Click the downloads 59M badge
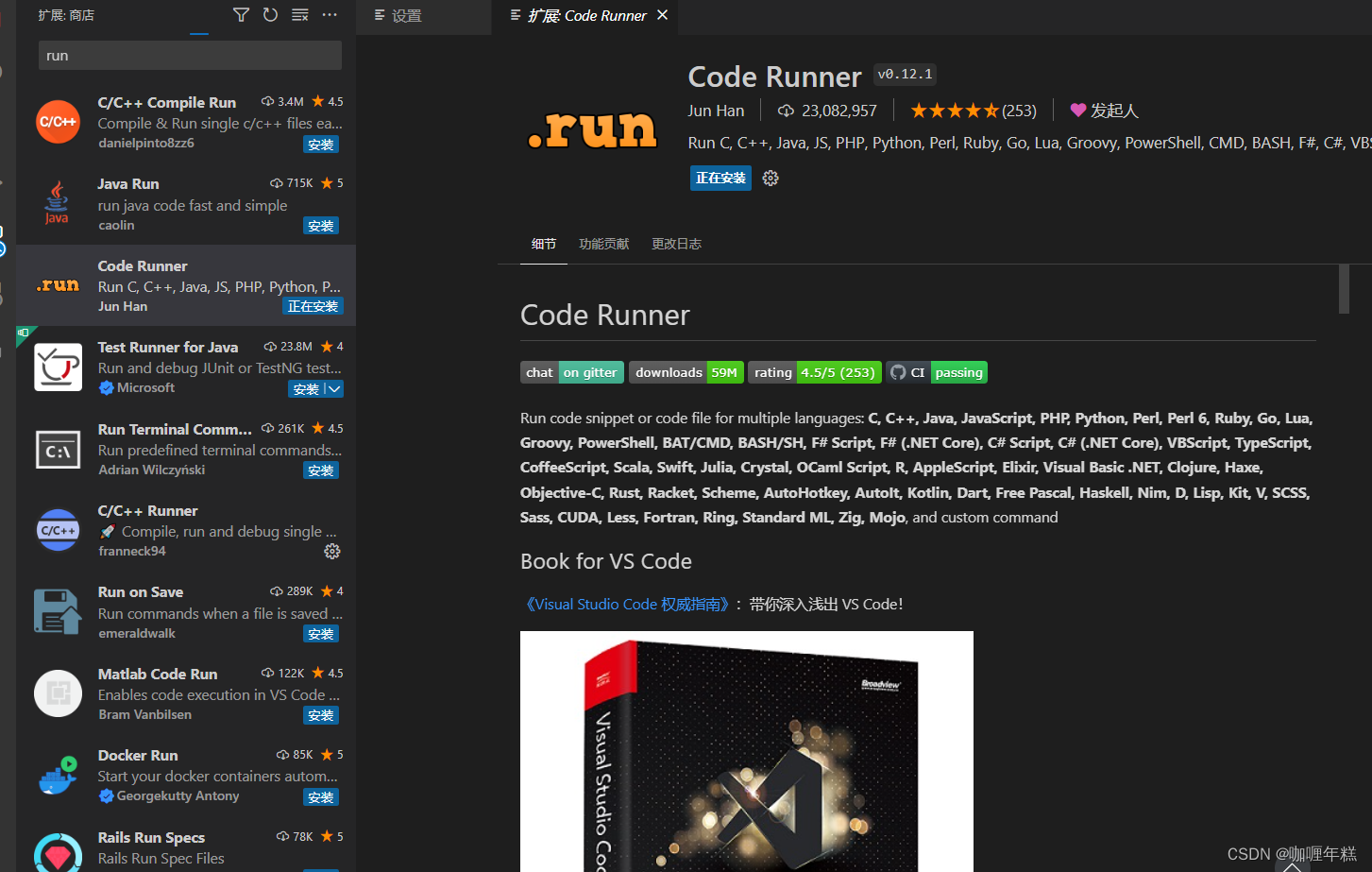1372x872 pixels. coord(686,372)
